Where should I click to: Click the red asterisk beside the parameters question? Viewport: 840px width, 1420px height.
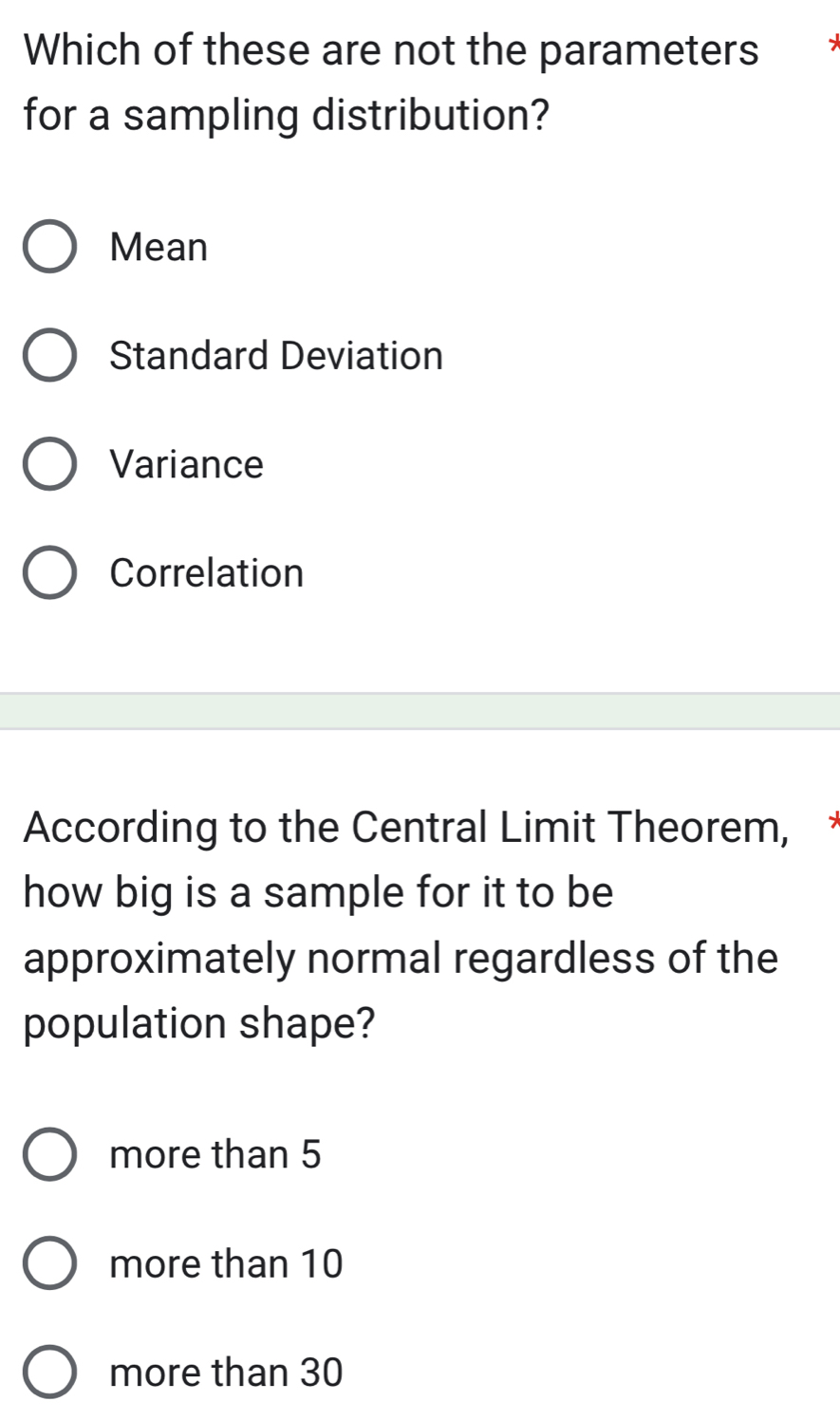click(834, 44)
